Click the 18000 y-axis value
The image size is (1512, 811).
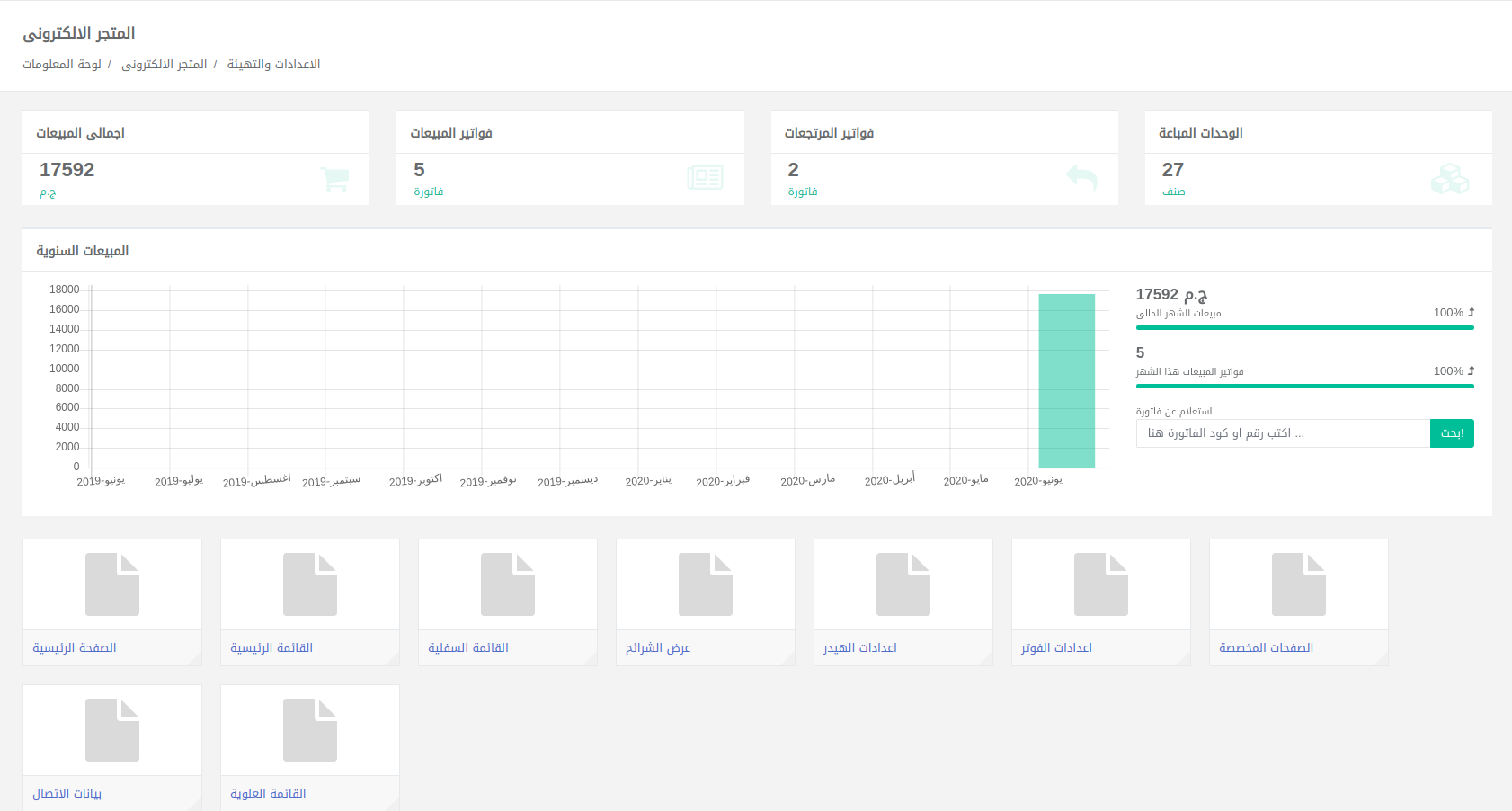click(x=65, y=290)
